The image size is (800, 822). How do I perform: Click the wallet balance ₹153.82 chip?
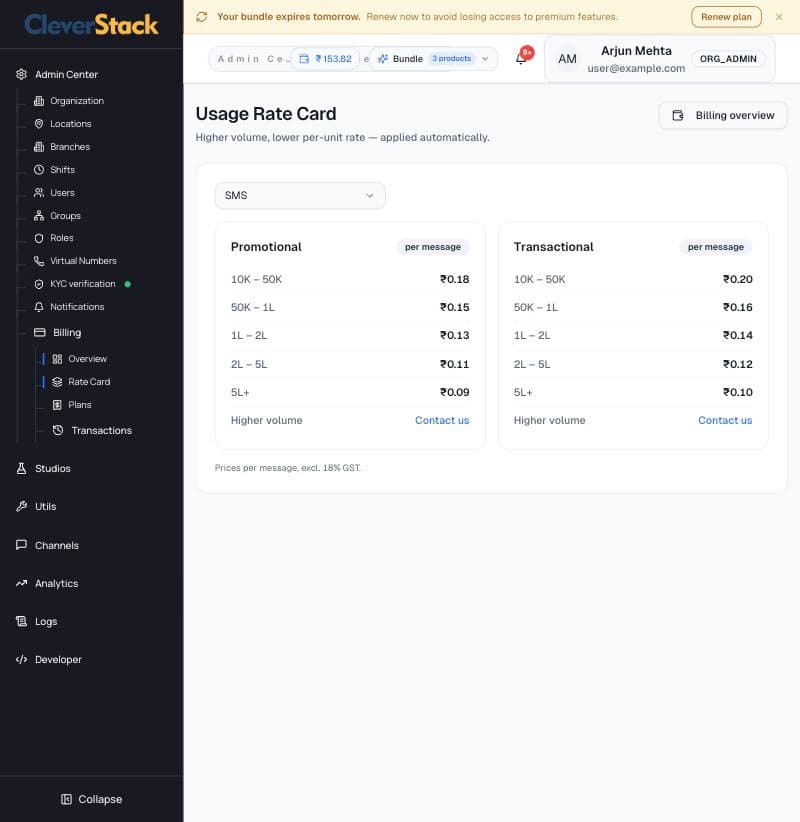(x=326, y=59)
